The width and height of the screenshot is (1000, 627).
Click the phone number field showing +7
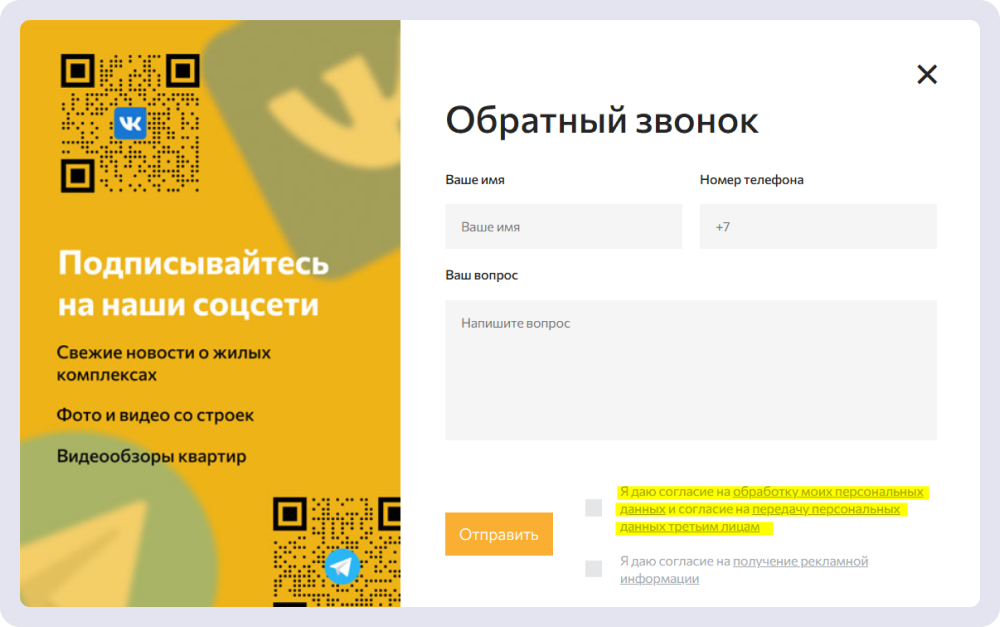(x=818, y=226)
